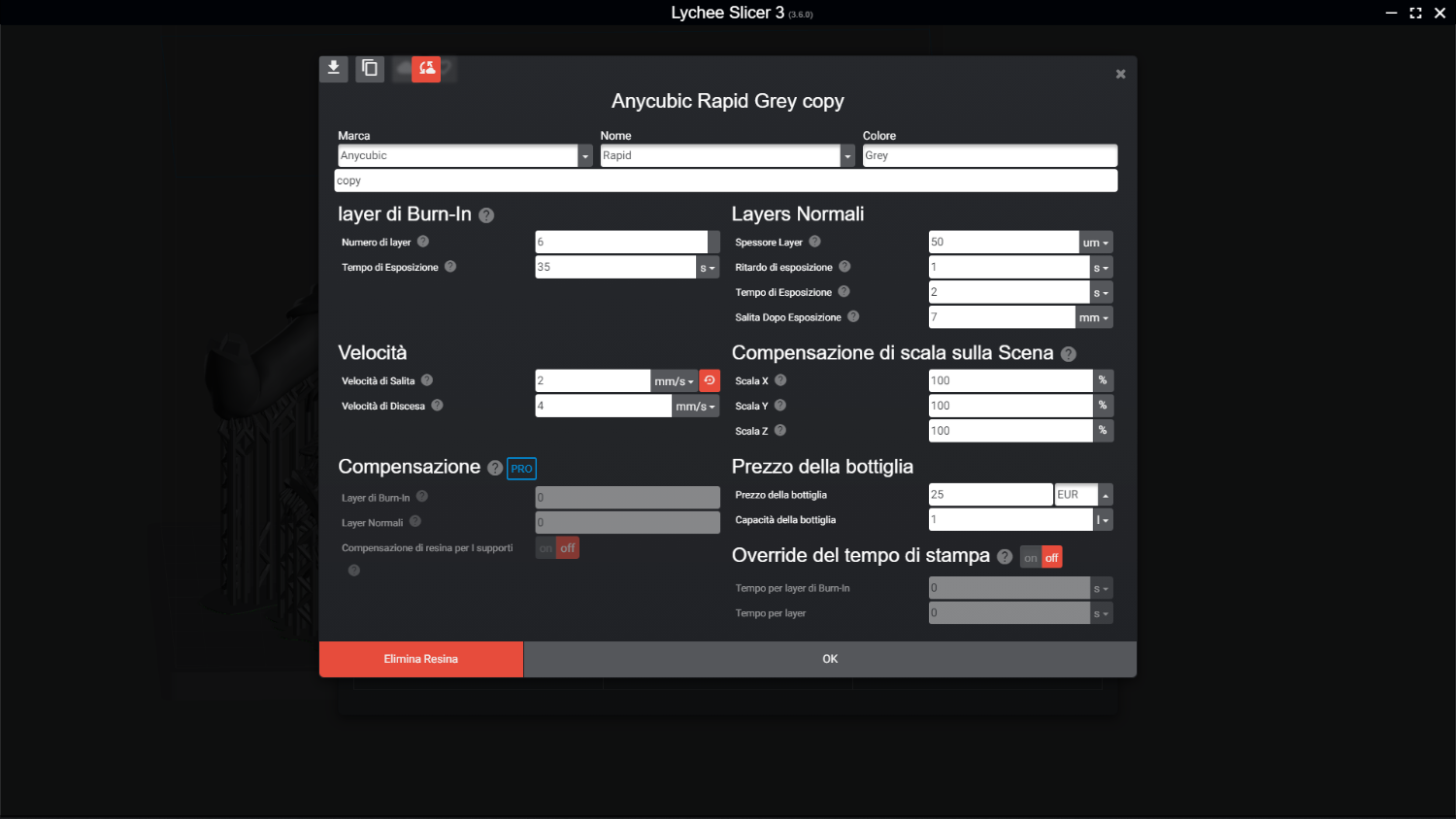
Task: Click the Velocità di Discesa value field
Action: (x=604, y=407)
